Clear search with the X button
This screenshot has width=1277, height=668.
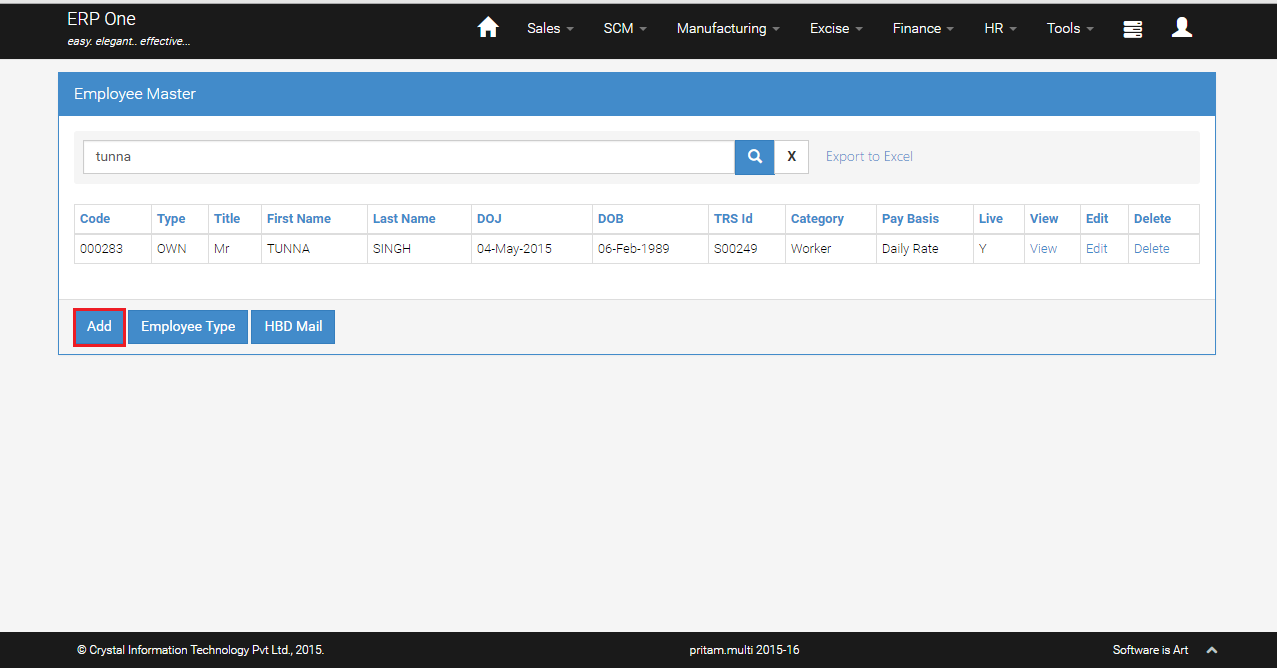[792, 157]
